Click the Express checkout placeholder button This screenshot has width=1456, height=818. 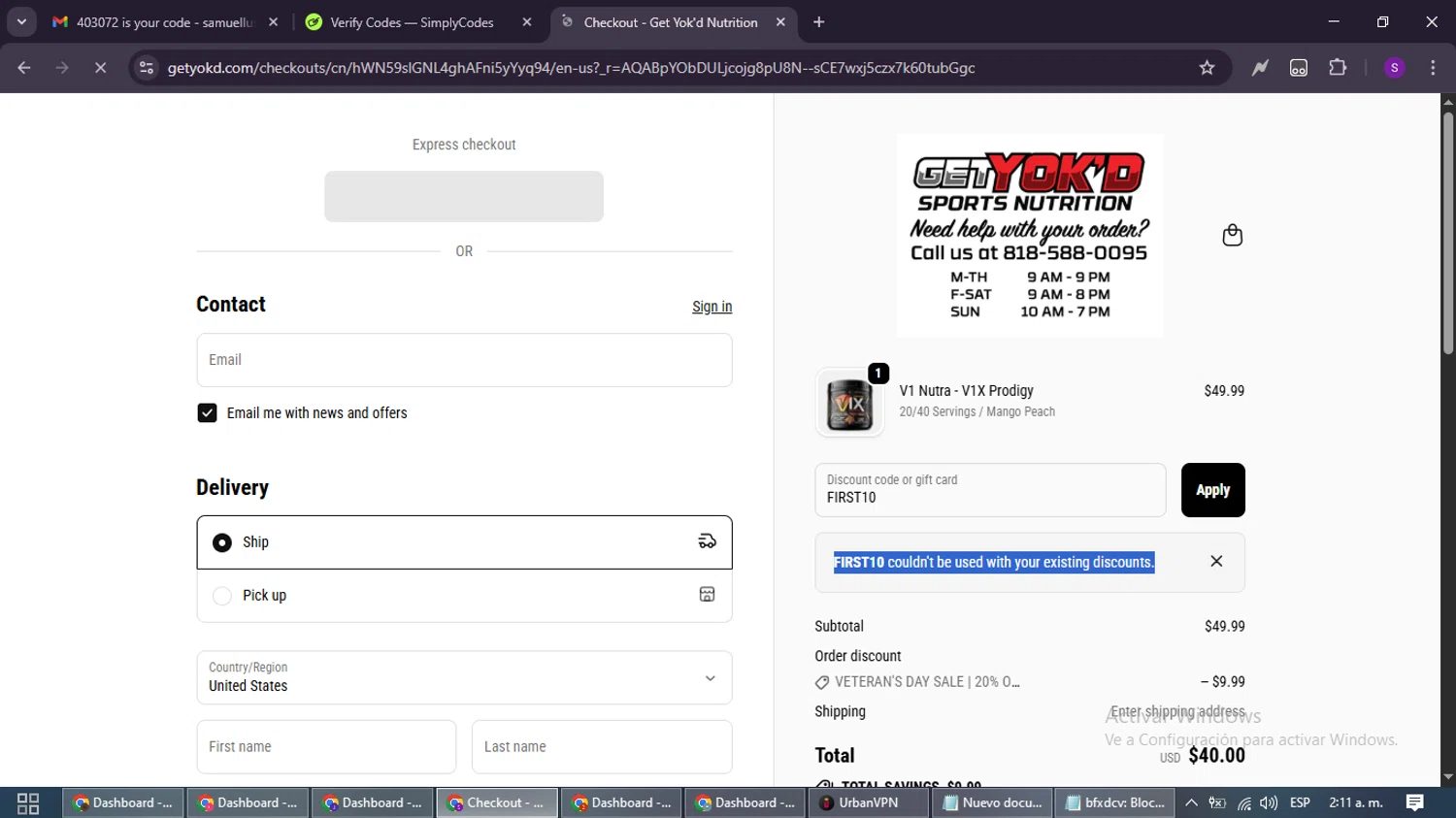[x=464, y=196]
